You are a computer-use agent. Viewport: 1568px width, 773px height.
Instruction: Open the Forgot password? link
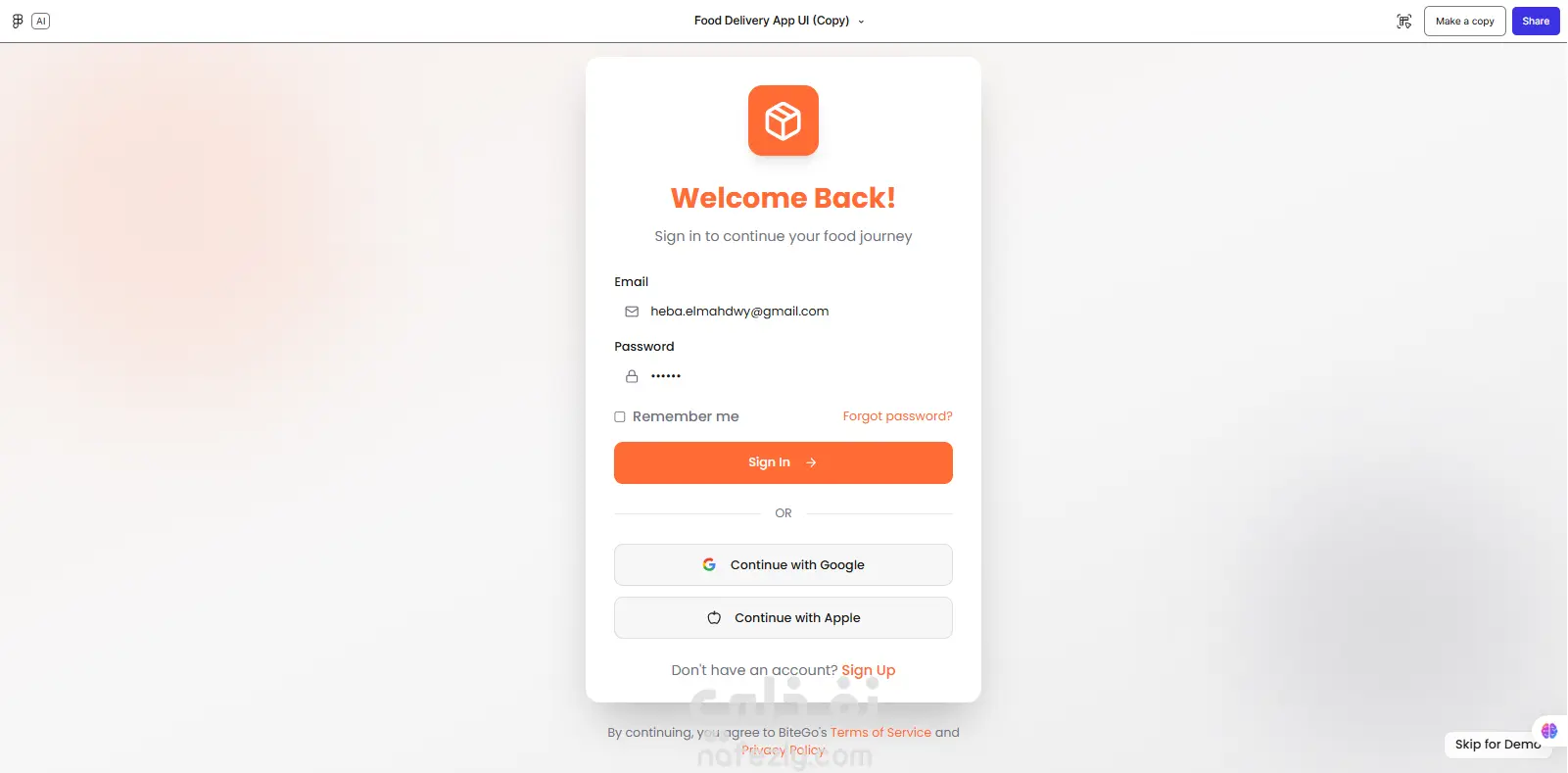(x=897, y=416)
